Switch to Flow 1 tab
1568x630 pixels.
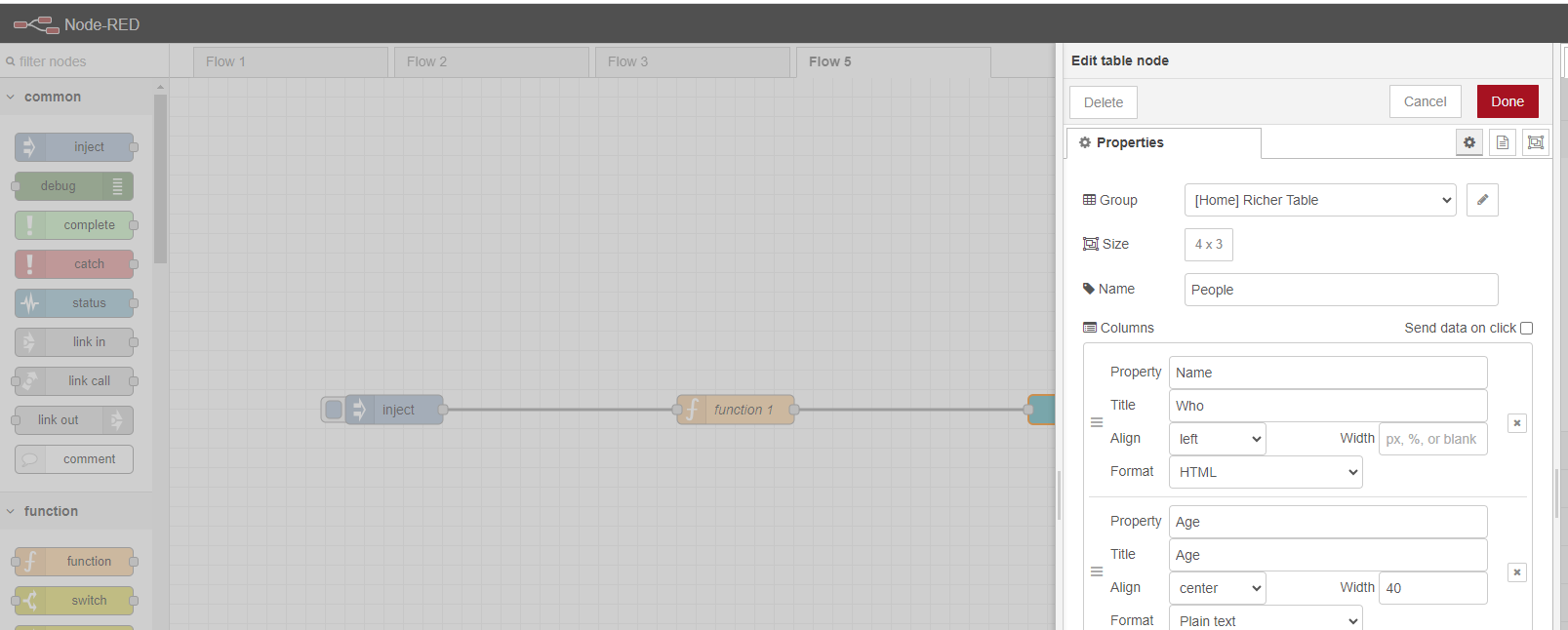(291, 61)
